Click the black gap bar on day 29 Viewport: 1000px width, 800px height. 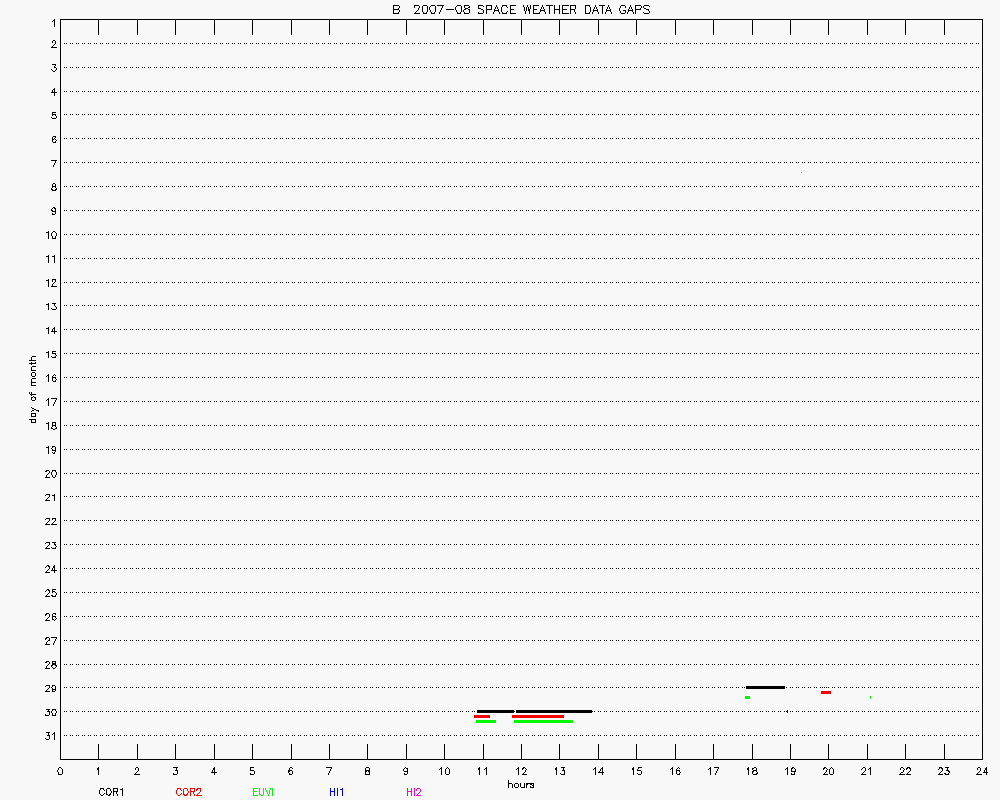pyautogui.click(x=765, y=687)
